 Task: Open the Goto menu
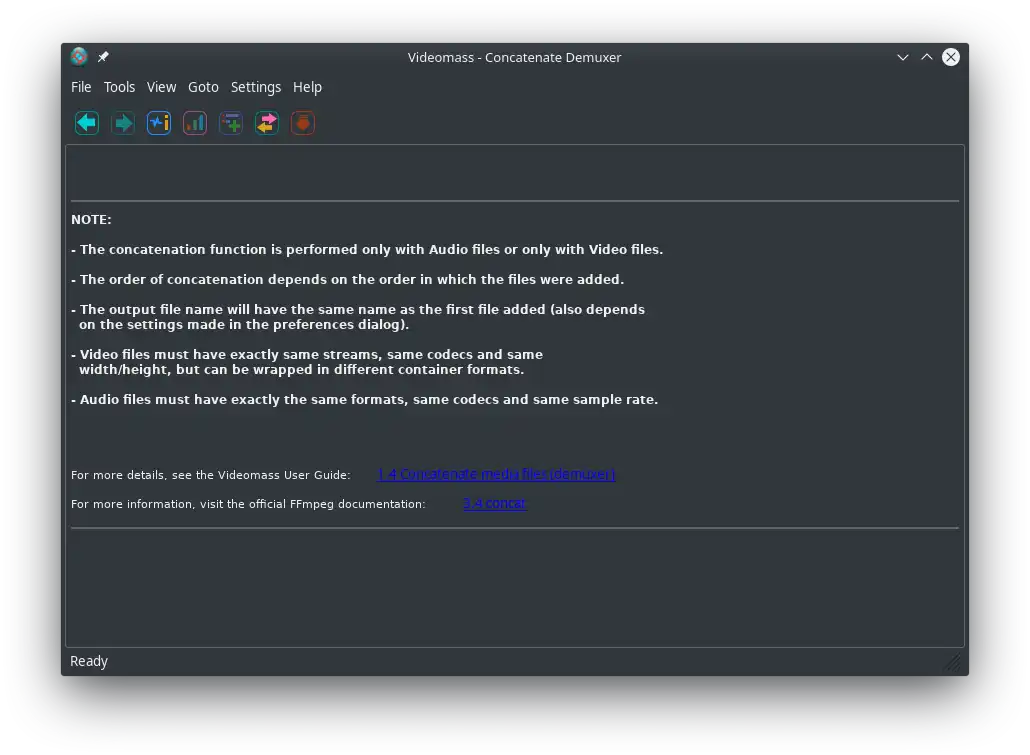click(203, 87)
